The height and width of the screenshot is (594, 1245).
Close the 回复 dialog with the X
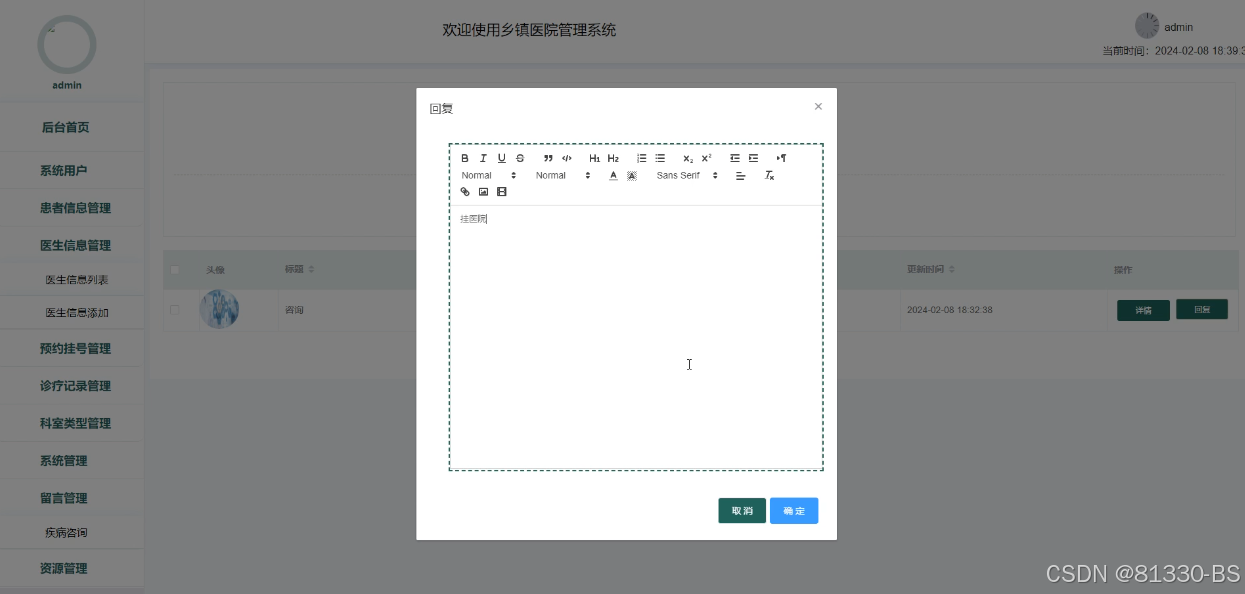(x=818, y=106)
